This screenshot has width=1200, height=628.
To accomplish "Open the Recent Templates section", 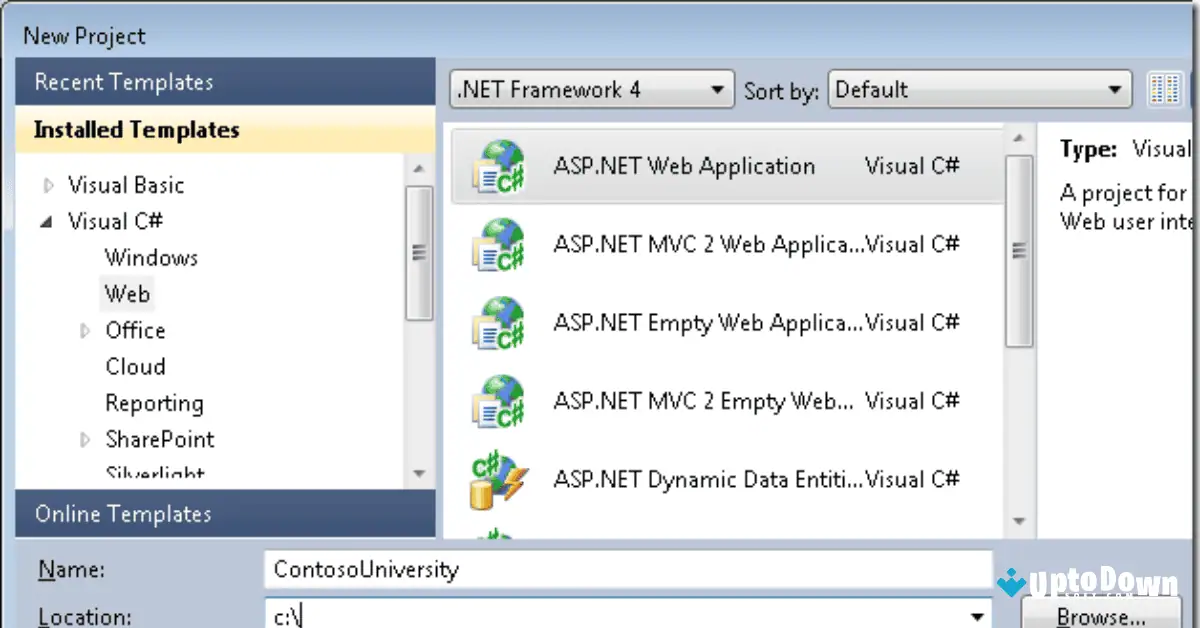I will click(x=124, y=81).
